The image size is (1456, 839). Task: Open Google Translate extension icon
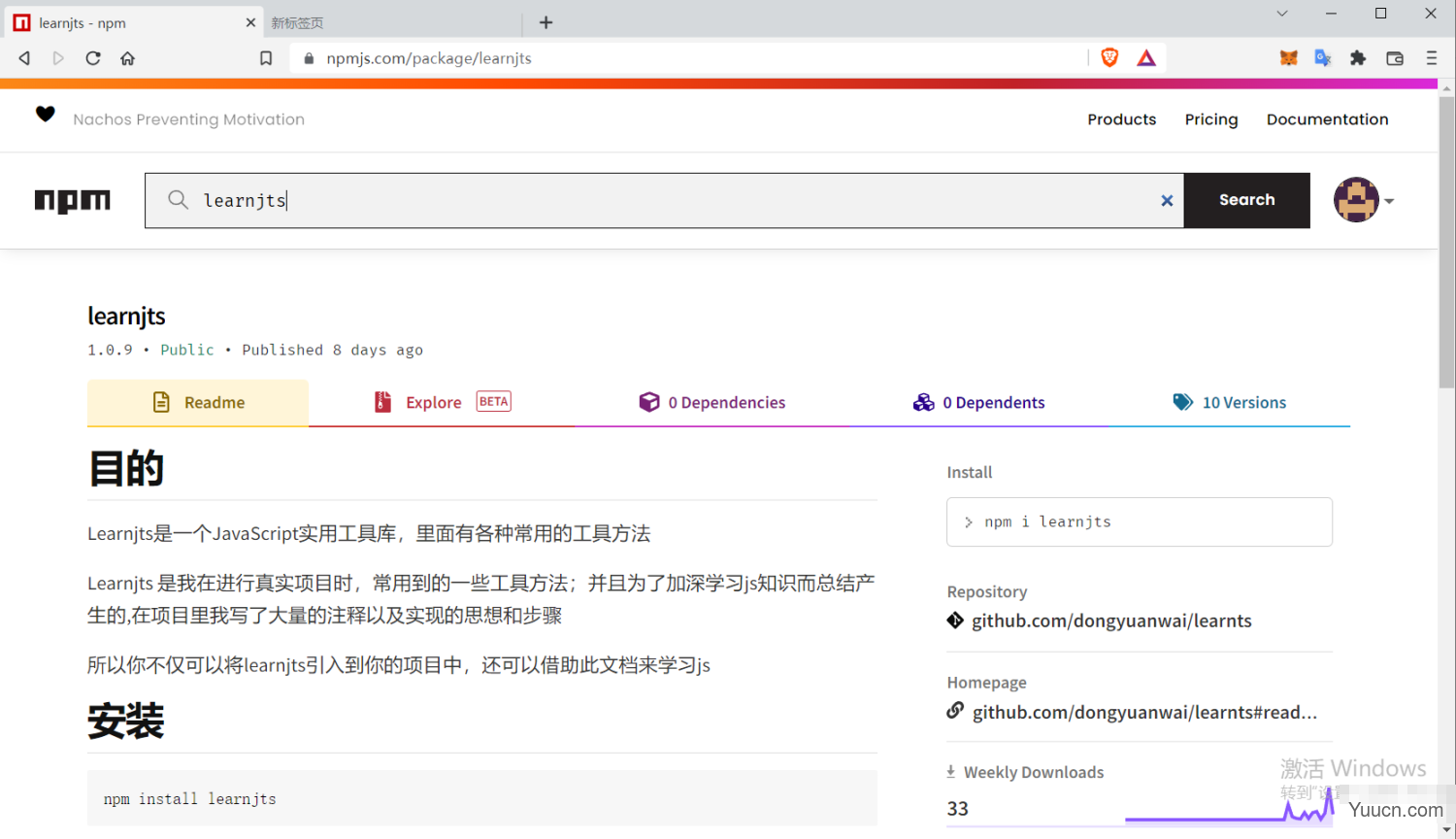pyautogui.click(x=1323, y=58)
